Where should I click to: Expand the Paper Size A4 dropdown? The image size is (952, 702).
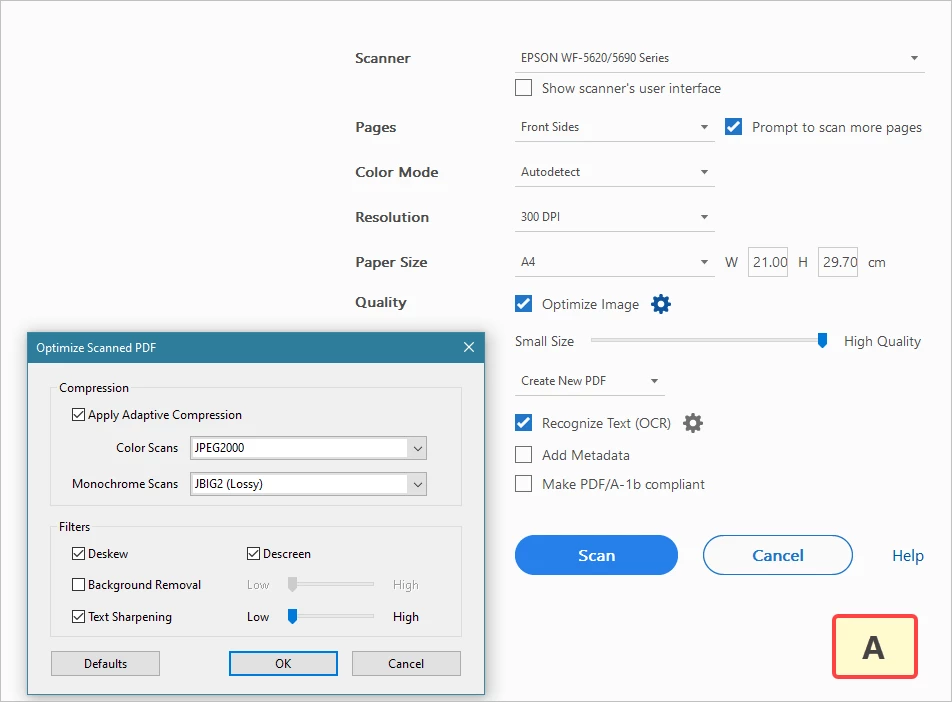614,262
